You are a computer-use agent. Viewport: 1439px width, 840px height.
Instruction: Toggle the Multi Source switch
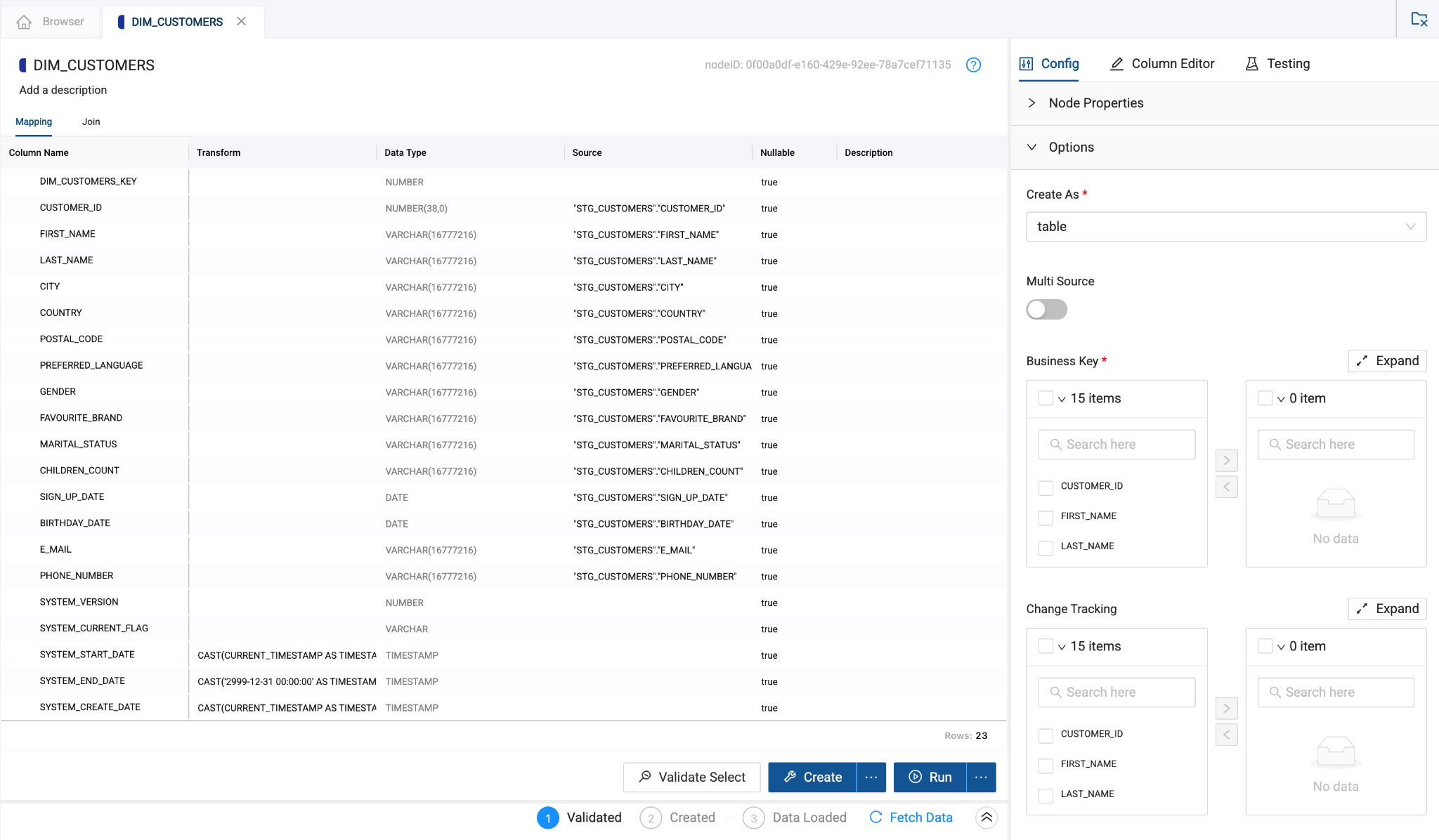[1047, 310]
